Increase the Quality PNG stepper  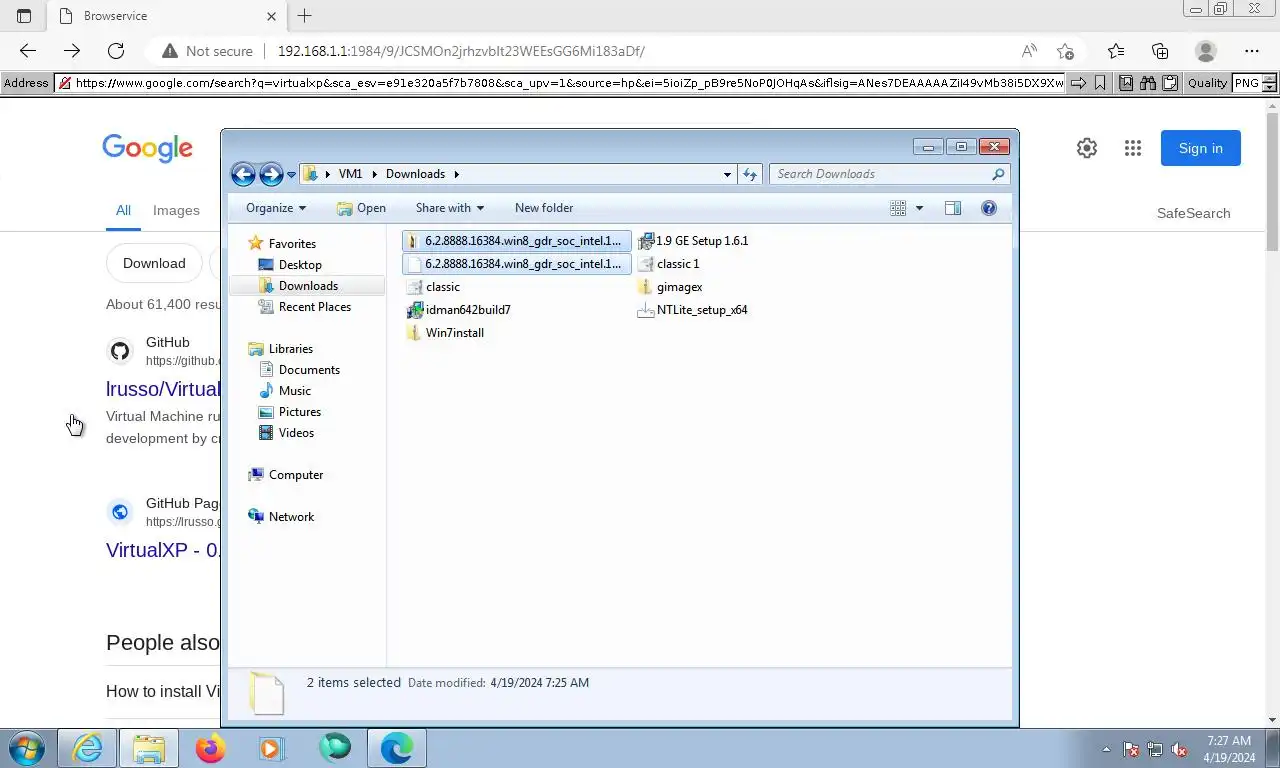[x=1269, y=79]
